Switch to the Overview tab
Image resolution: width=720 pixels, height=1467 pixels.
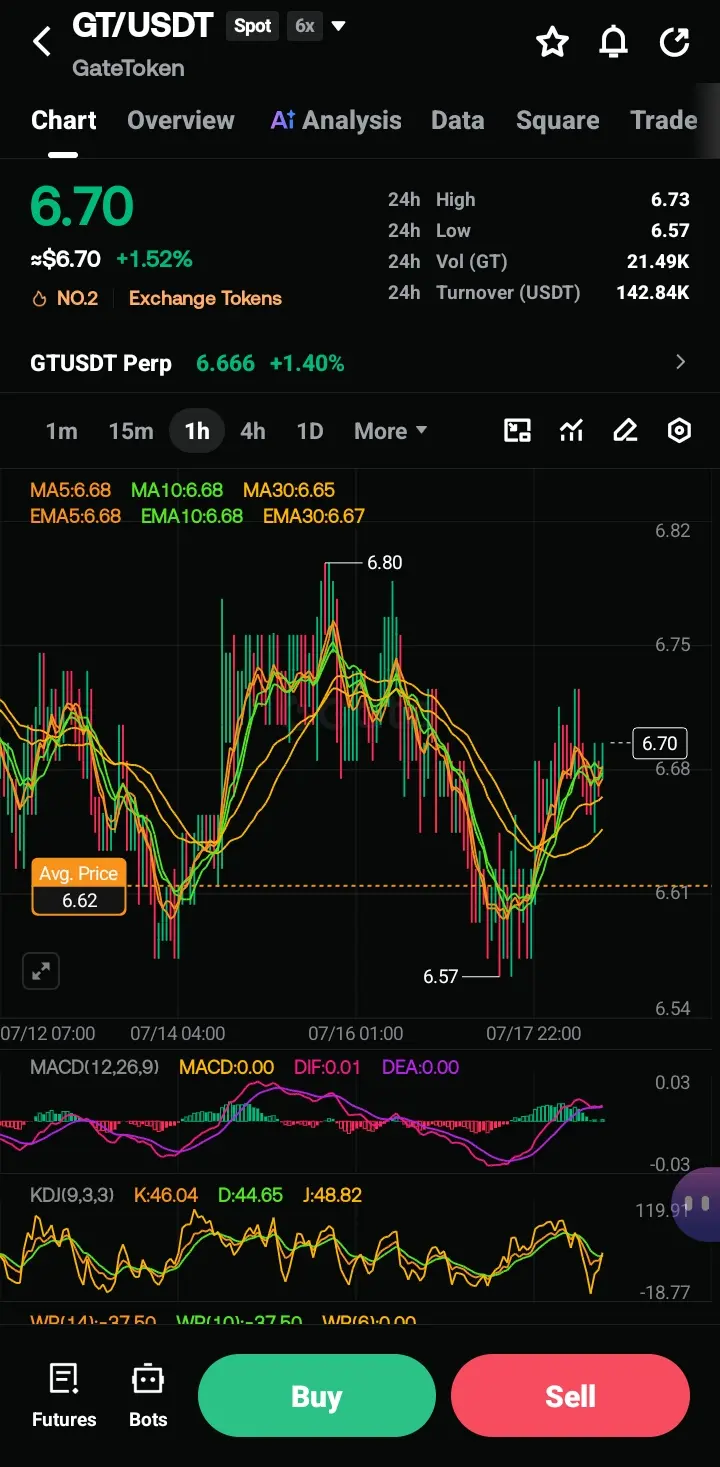click(x=181, y=120)
